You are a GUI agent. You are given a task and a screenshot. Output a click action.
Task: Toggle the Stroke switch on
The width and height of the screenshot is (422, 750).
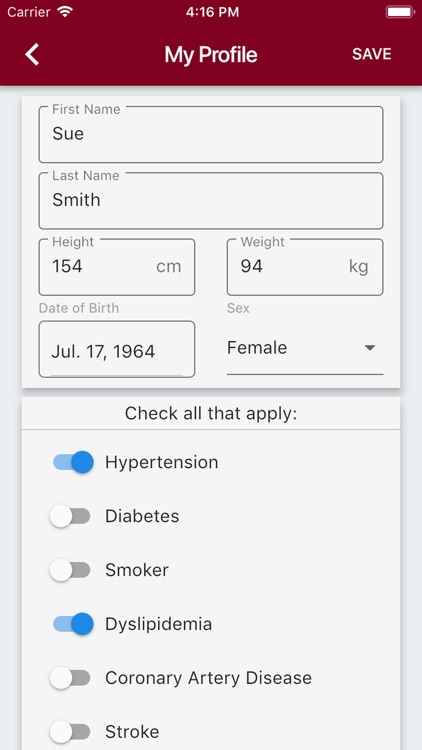[x=70, y=732]
